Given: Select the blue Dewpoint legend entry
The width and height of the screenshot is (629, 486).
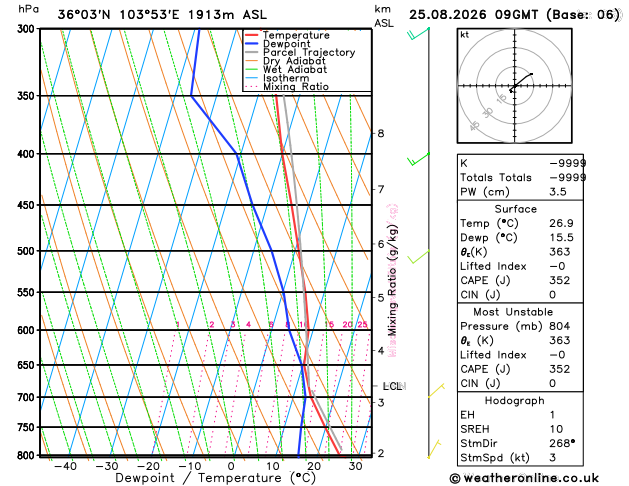Looking at the screenshot, I should point(278,44).
